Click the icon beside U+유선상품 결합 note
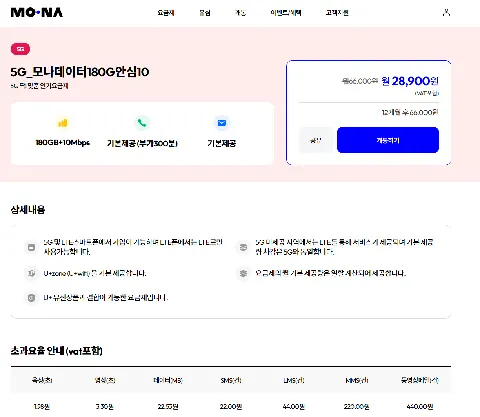This screenshot has width=480, height=417. [31, 298]
